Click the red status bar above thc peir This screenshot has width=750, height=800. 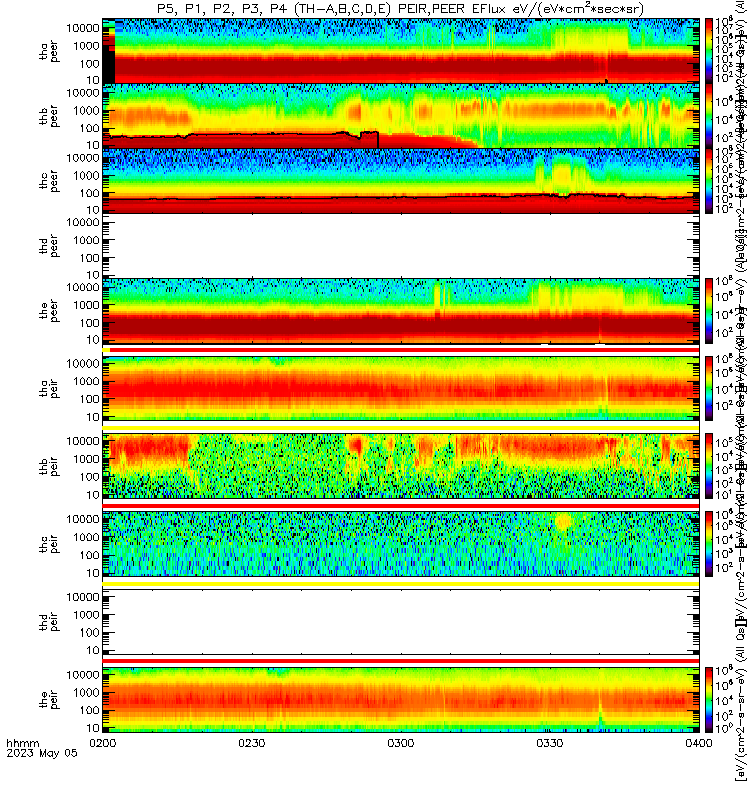tap(401, 506)
